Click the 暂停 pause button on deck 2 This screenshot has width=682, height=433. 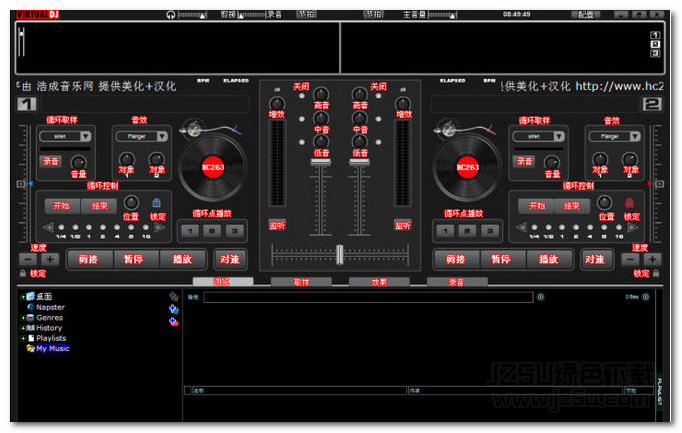point(501,260)
